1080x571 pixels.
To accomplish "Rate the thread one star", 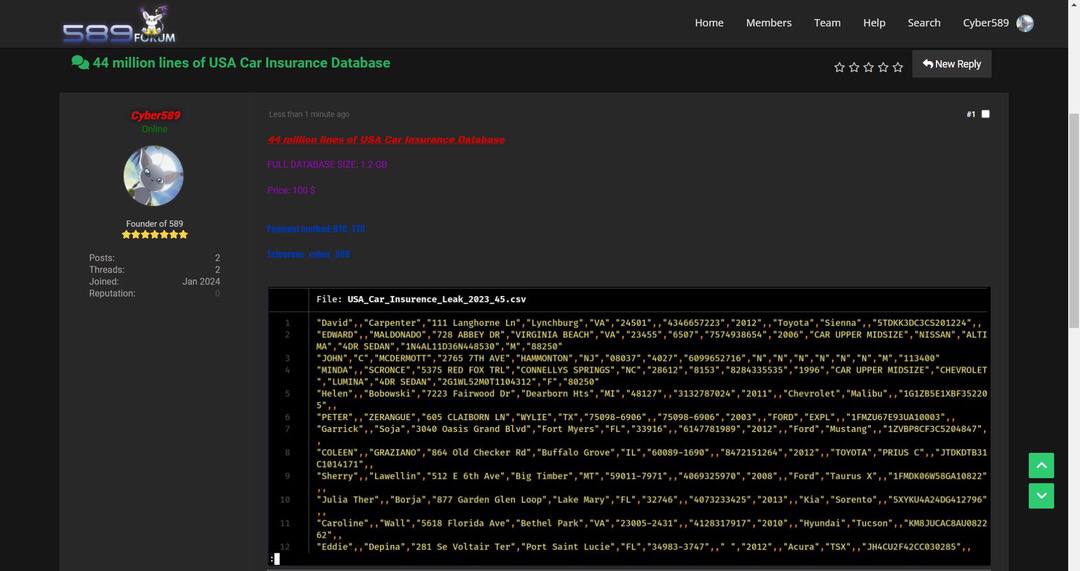I will (x=839, y=67).
